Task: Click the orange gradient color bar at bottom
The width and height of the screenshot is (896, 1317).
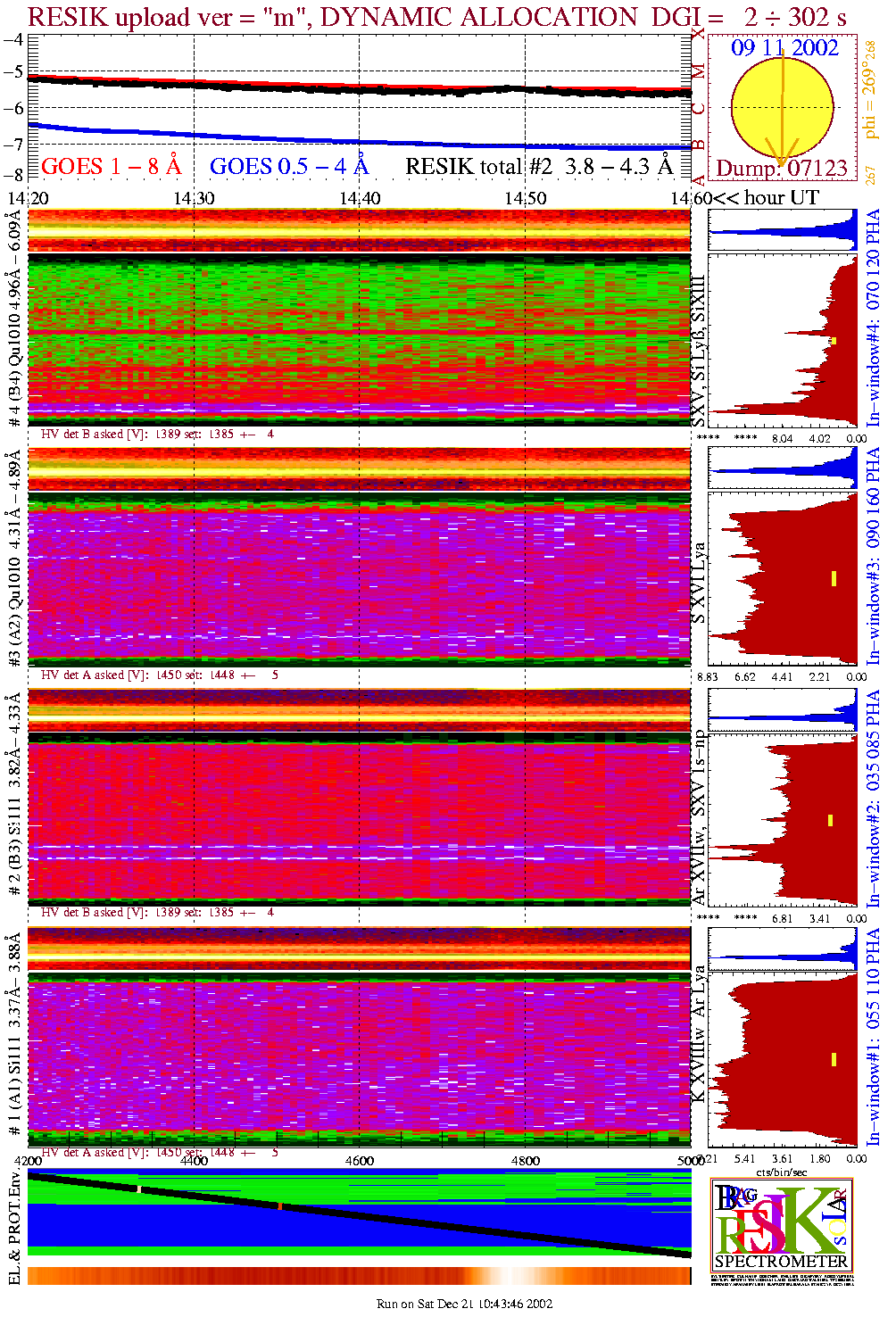Action: click(x=359, y=1275)
